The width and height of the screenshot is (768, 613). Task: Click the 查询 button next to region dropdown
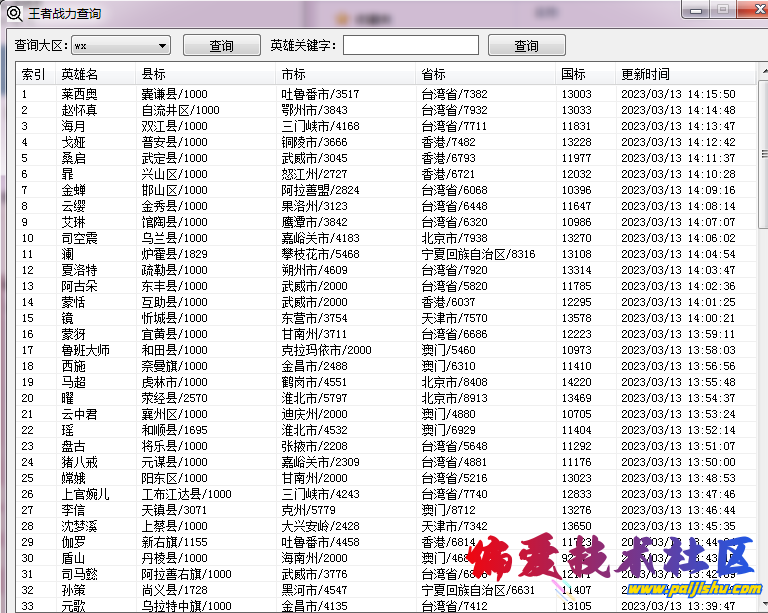click(221, 46)
